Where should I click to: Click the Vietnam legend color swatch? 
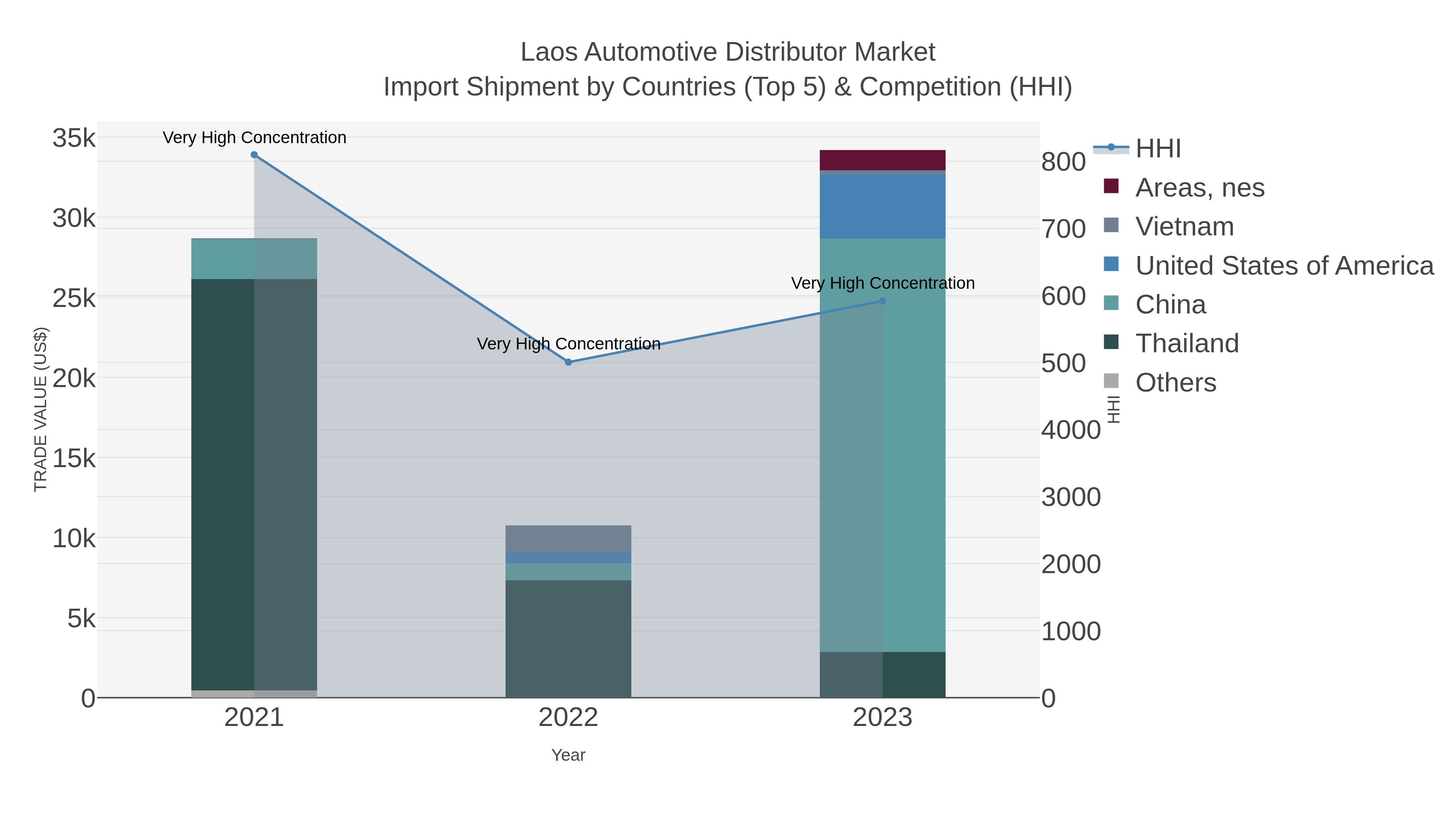(1111, 226)
